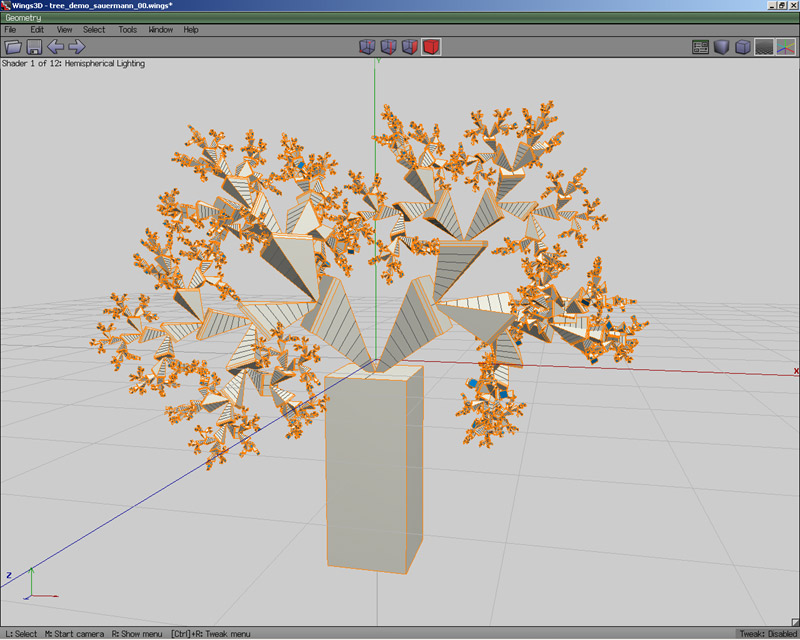Save the model with the floppy icon
The image size is (800, 640).
pyautogui.click(x=34, y=47)
